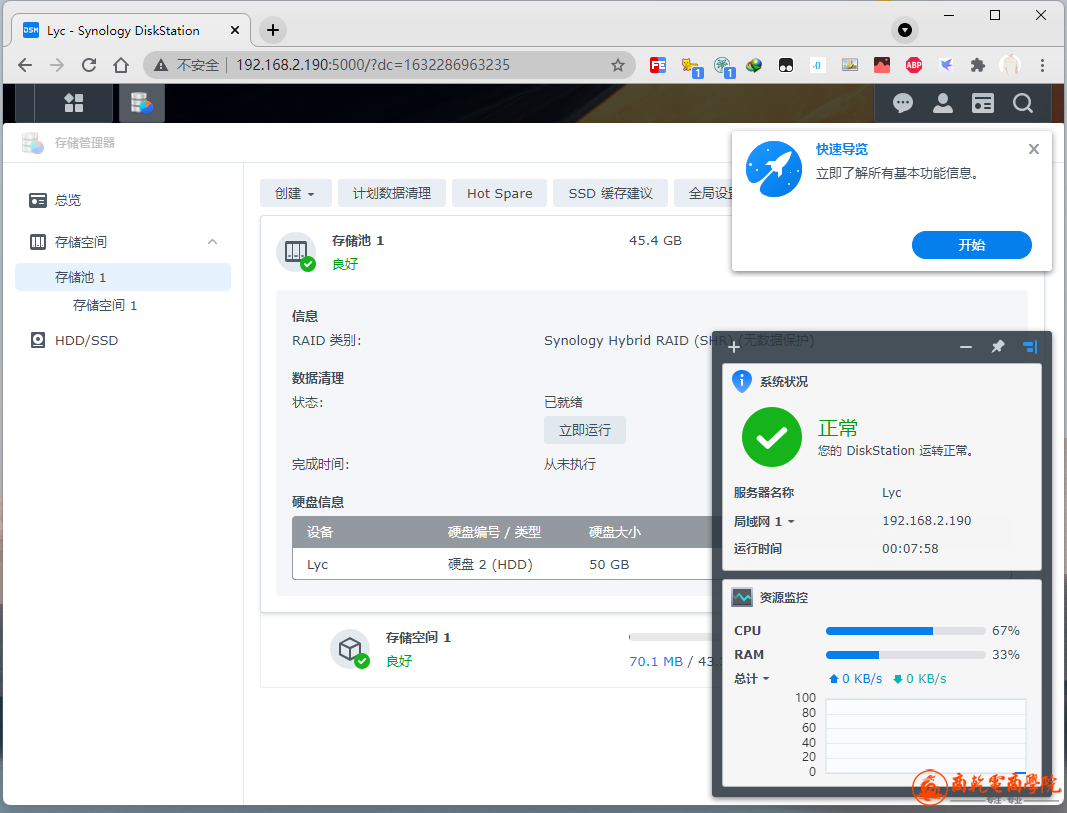Close the 快速导览 popup
The height and width of the screenshot is (813, 1067).
1034,149
